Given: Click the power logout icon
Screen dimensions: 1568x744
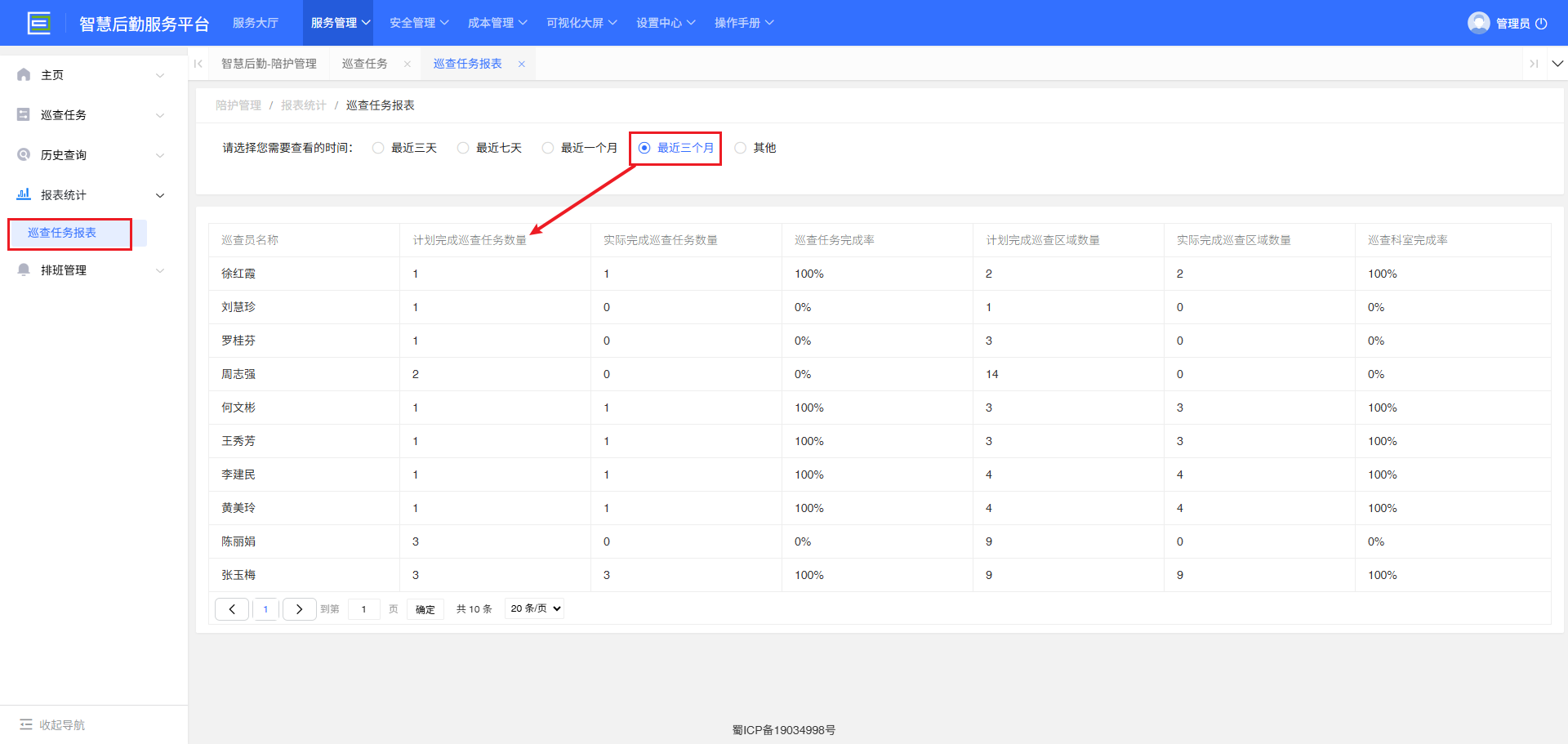Looking at the screenshot, I should [x=1541, y=24].
